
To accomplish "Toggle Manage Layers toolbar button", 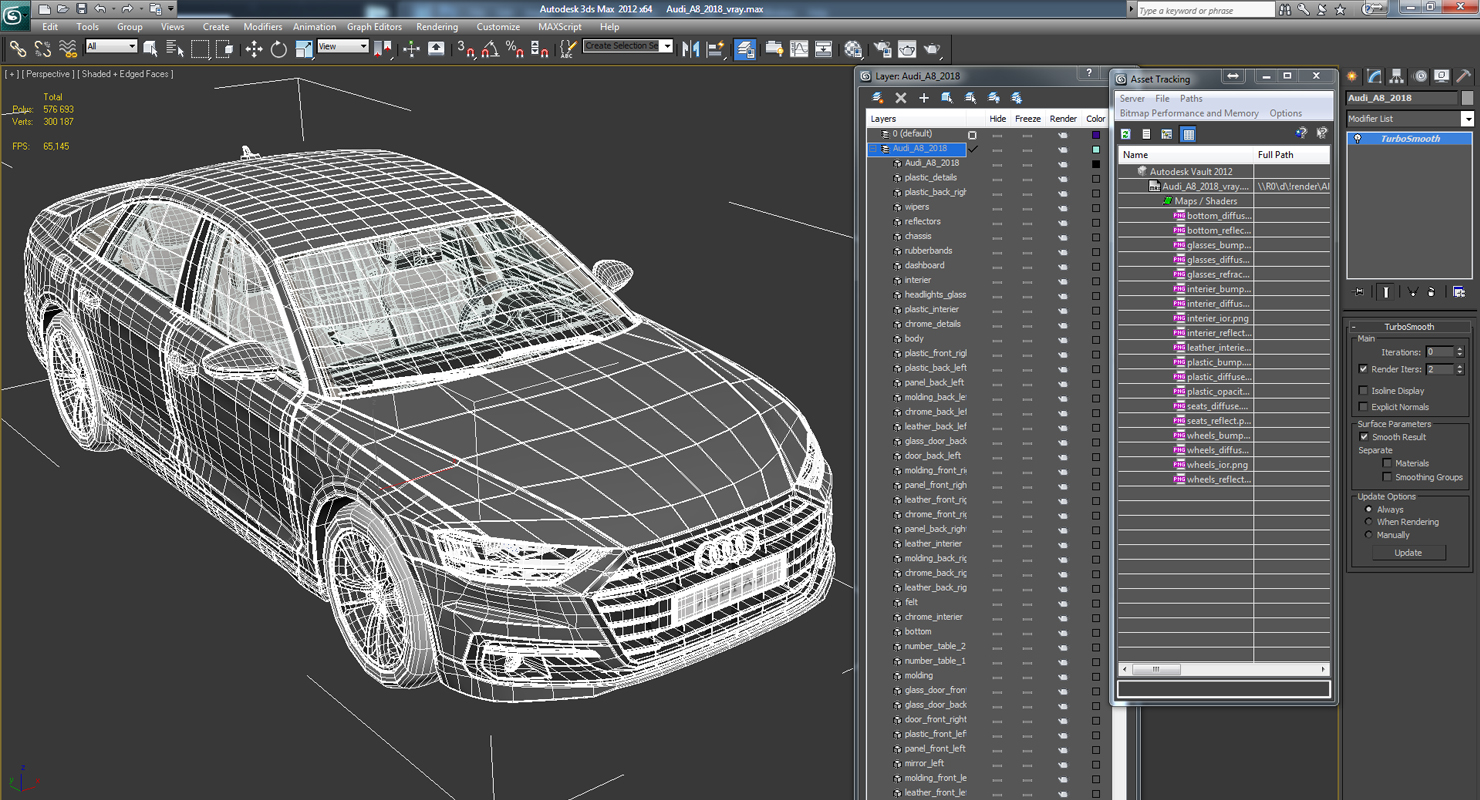I will click(745, 48).
